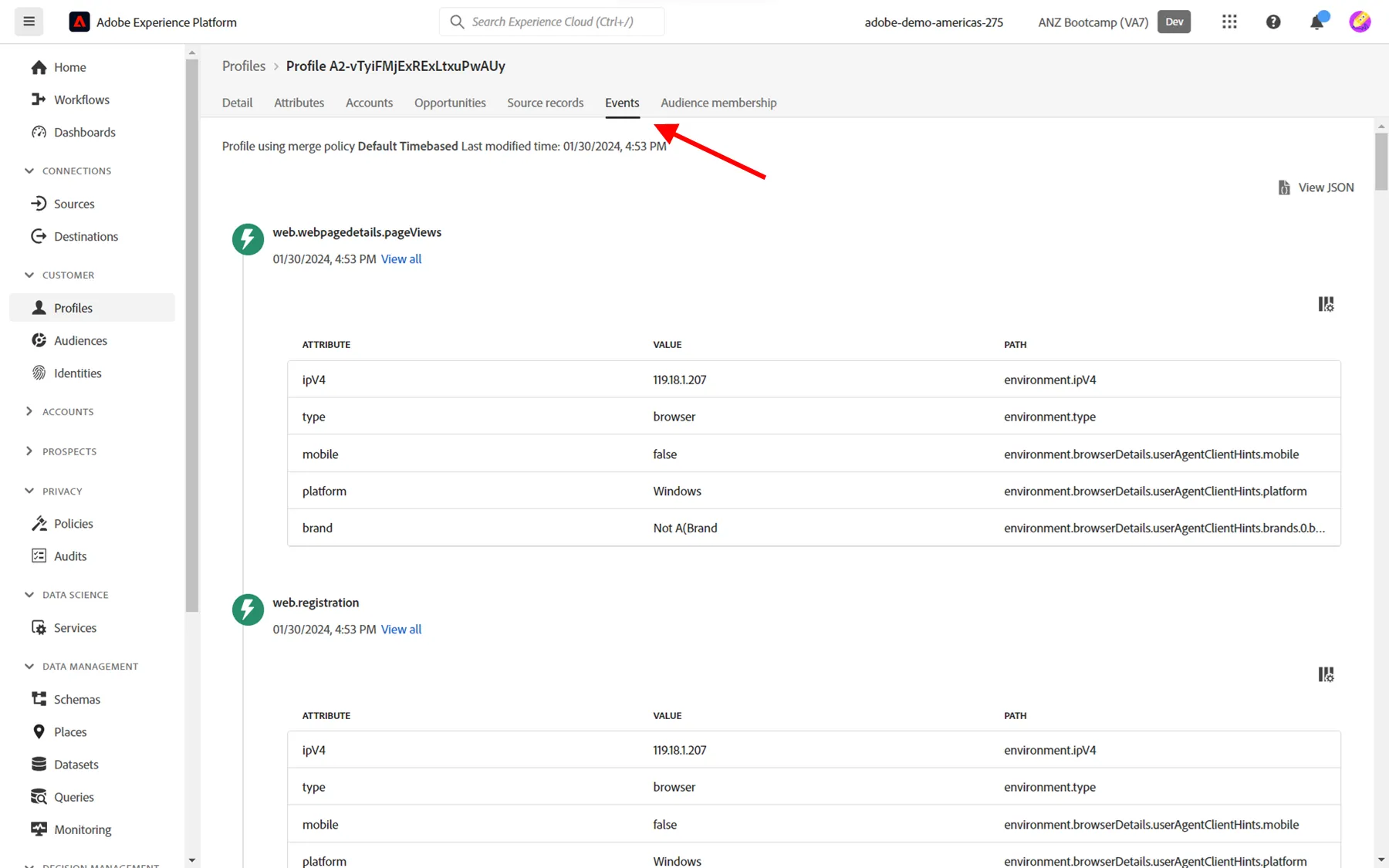
Task: Click the View JSON button
Action: click(x=1316, y=187)
